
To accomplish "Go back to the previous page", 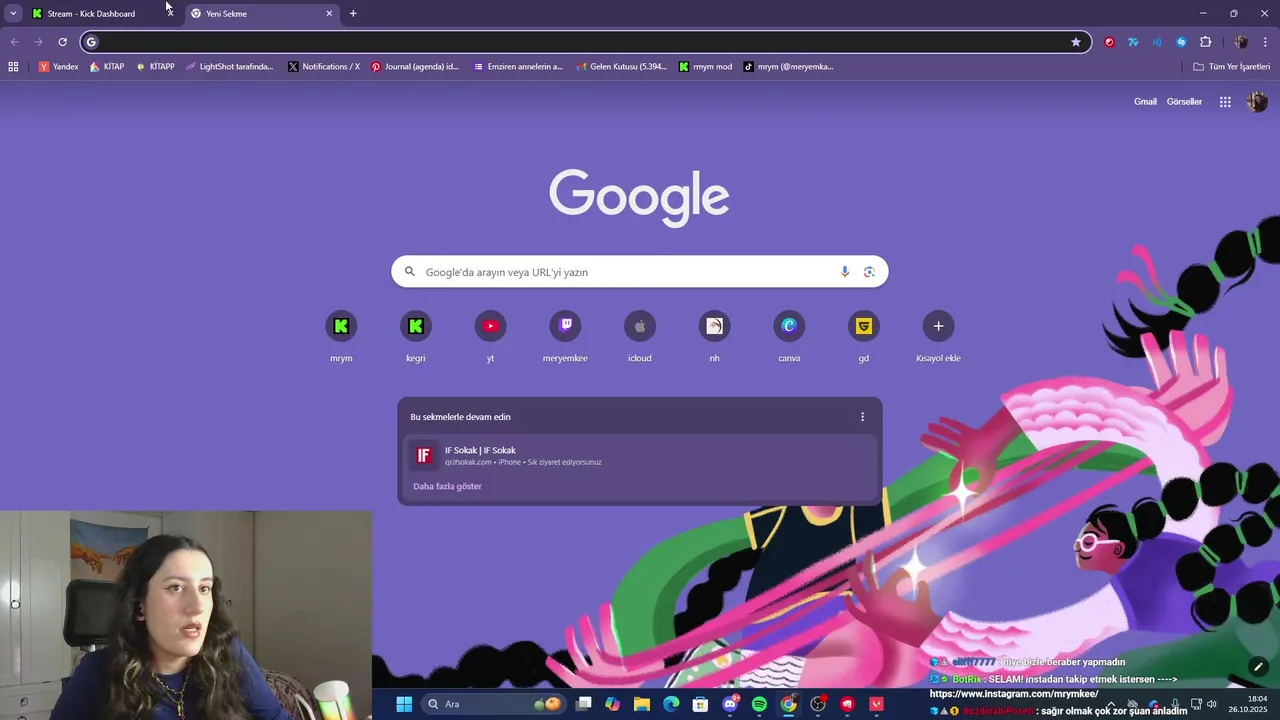I will pyautogui.click(x=14, y=42).
